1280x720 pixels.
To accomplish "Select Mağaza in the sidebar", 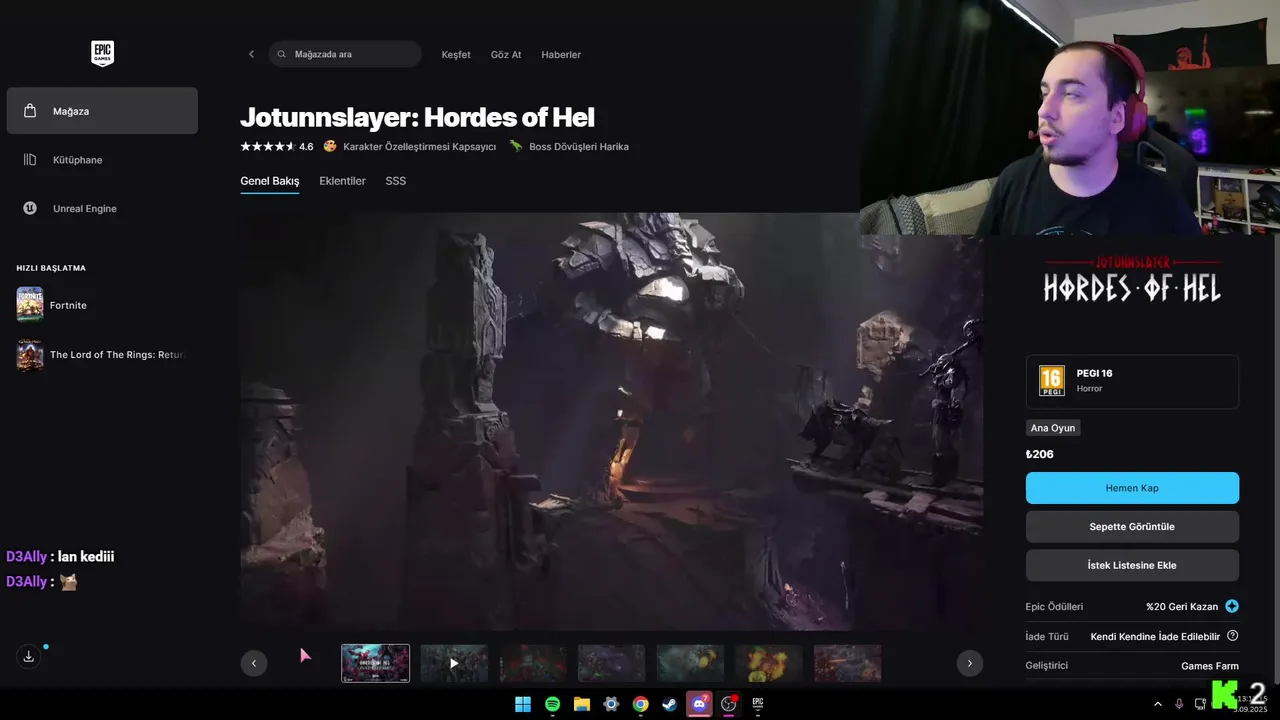I will (102, 111).
